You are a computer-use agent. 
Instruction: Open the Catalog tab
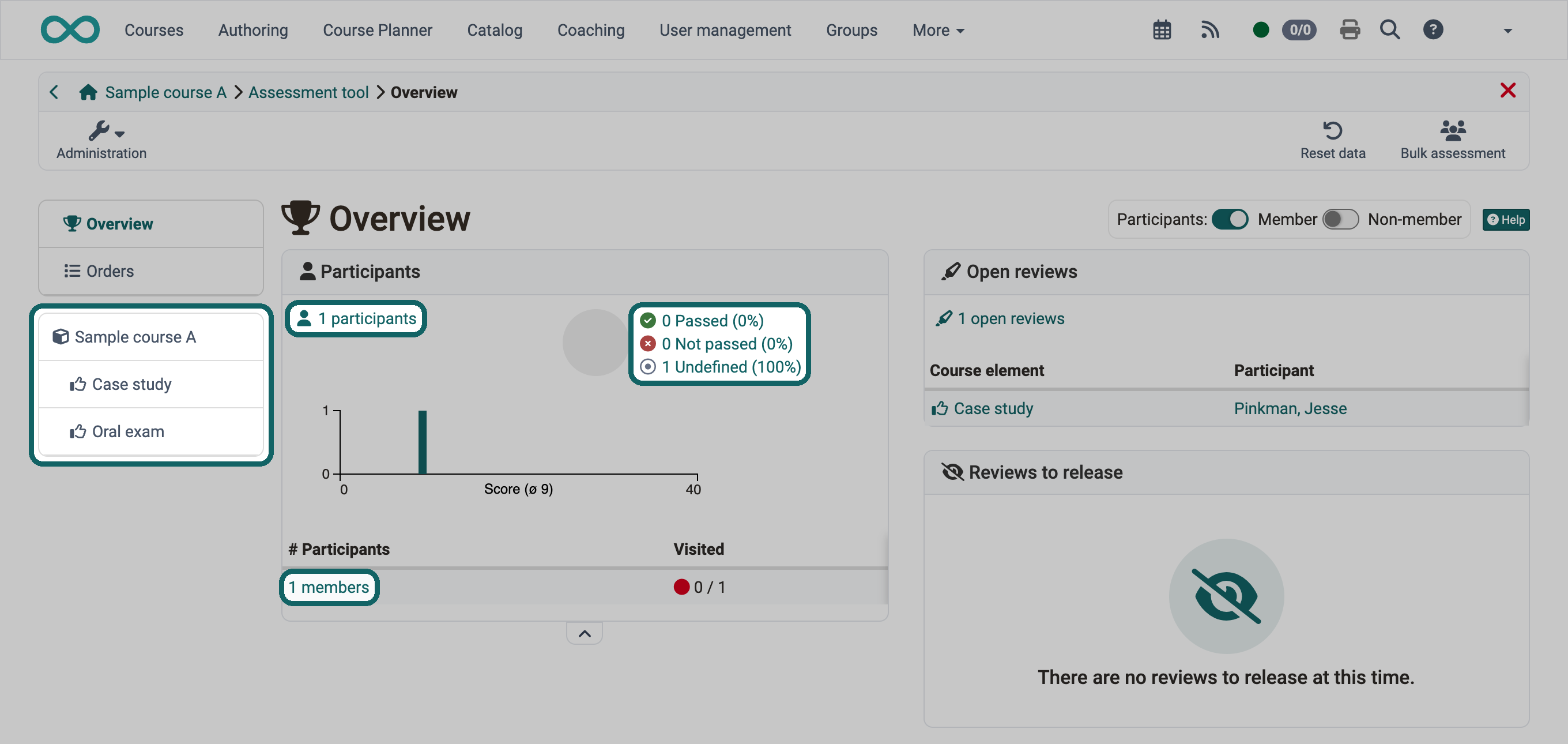tap(494, 30)
